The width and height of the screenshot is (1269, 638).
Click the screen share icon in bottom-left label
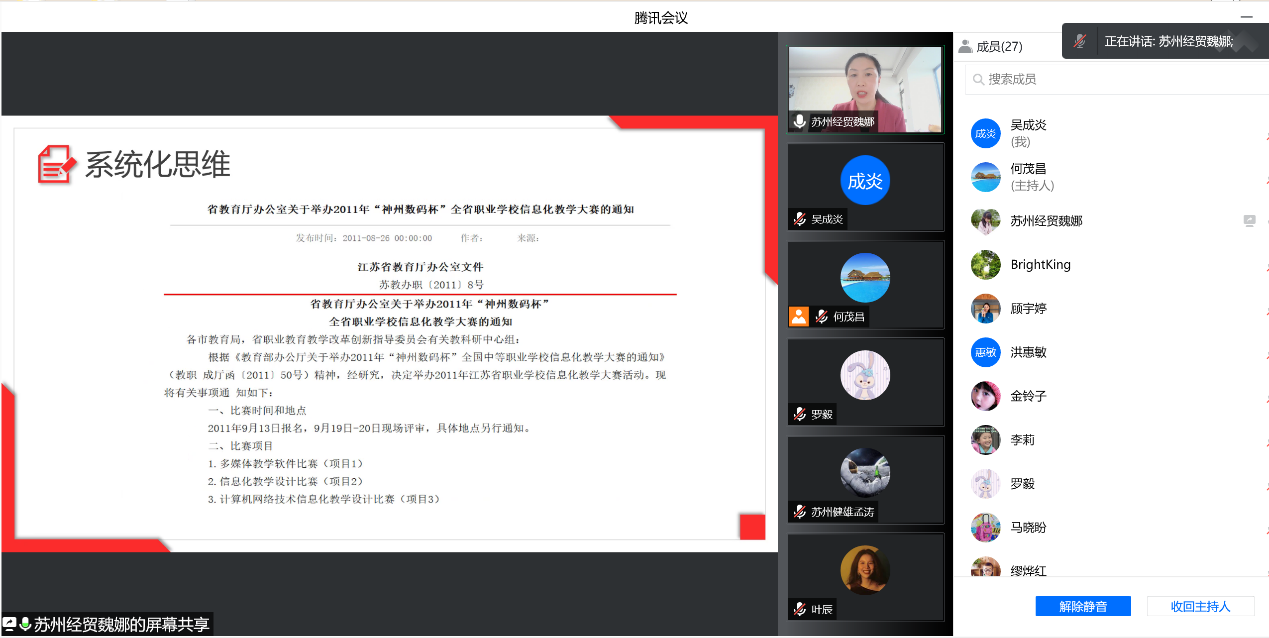point(9,624)
